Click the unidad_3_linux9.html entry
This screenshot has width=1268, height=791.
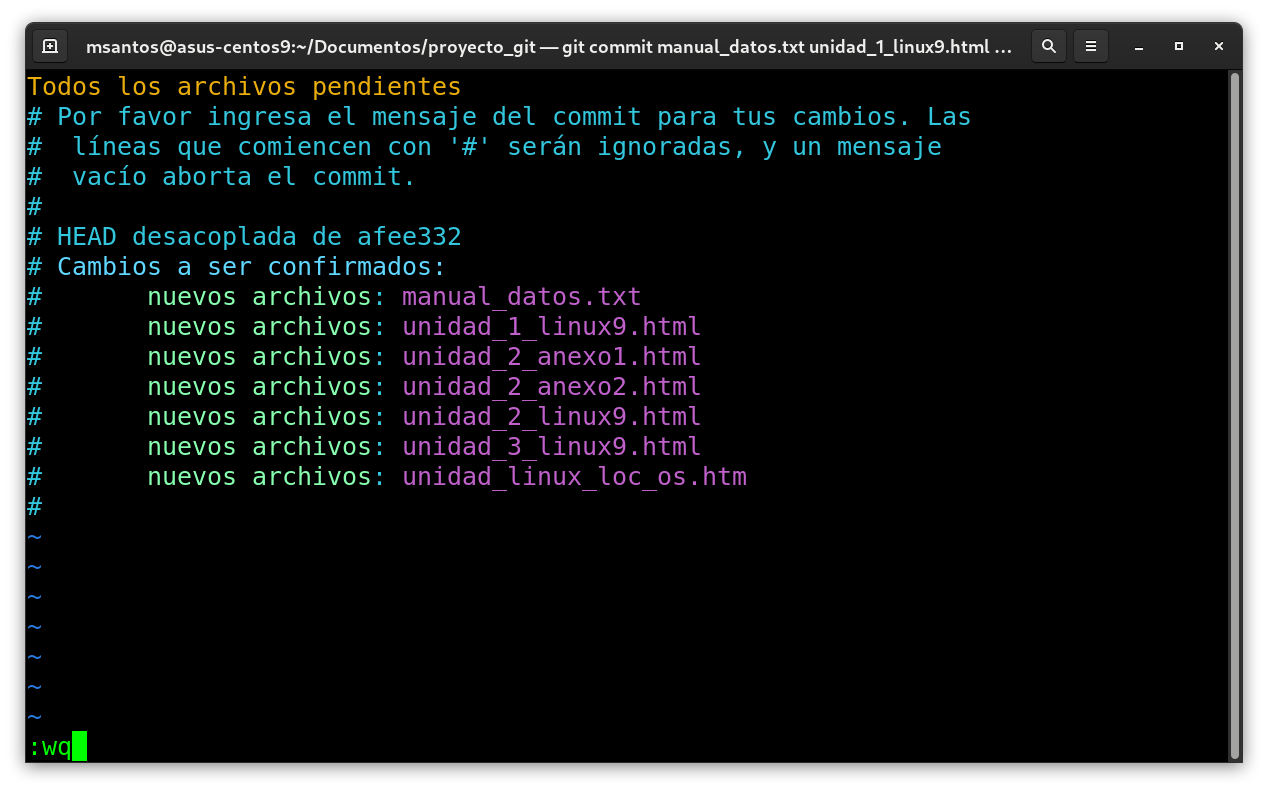coord(551,447)
